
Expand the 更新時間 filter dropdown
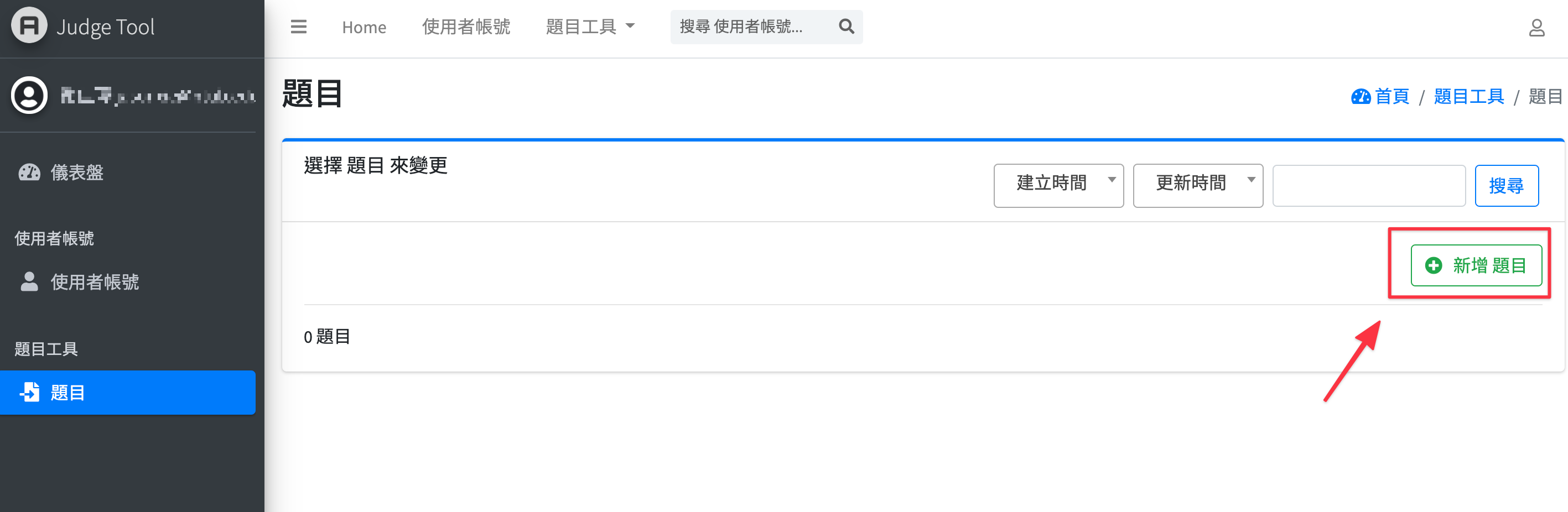pos(1197,185)
